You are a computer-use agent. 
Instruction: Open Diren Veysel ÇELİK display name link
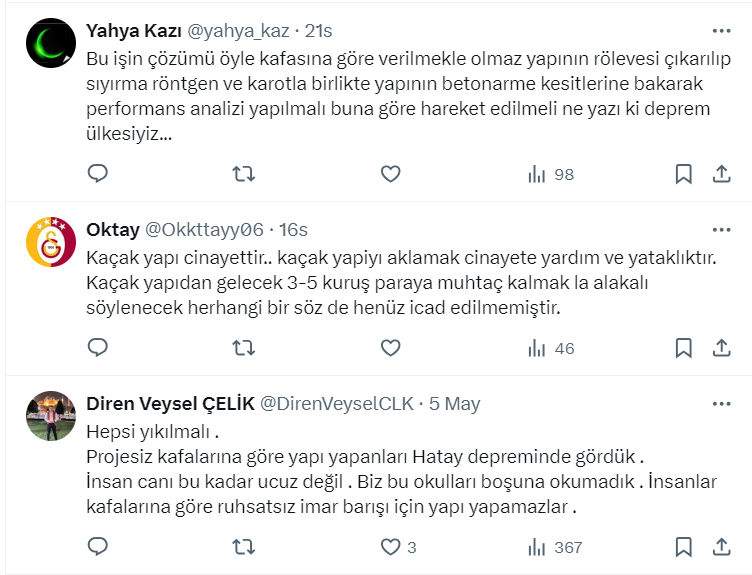point(169,404)
